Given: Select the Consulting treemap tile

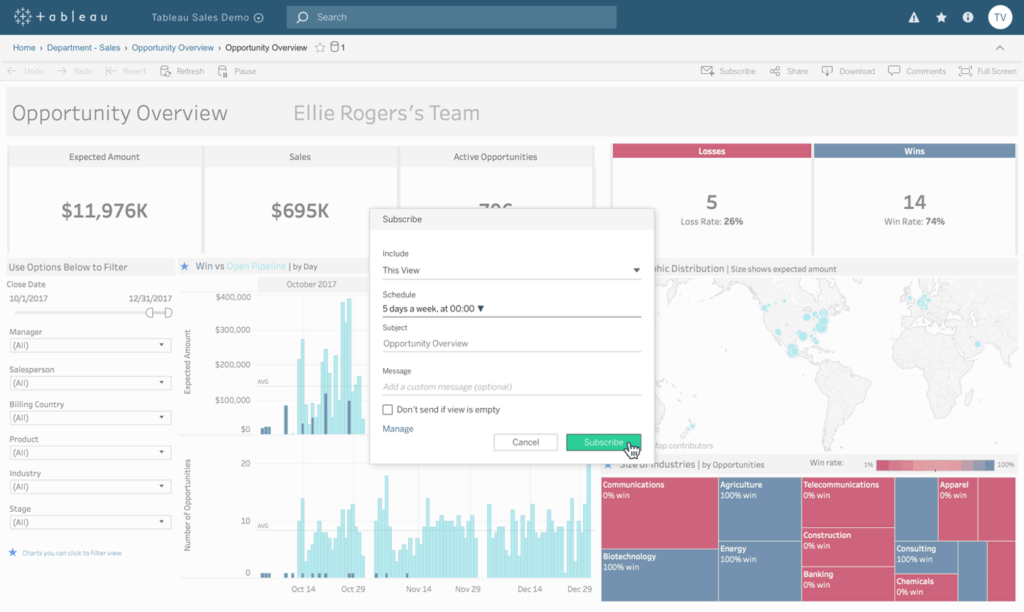Looking at the screenshot, I should tap(926, 557).
